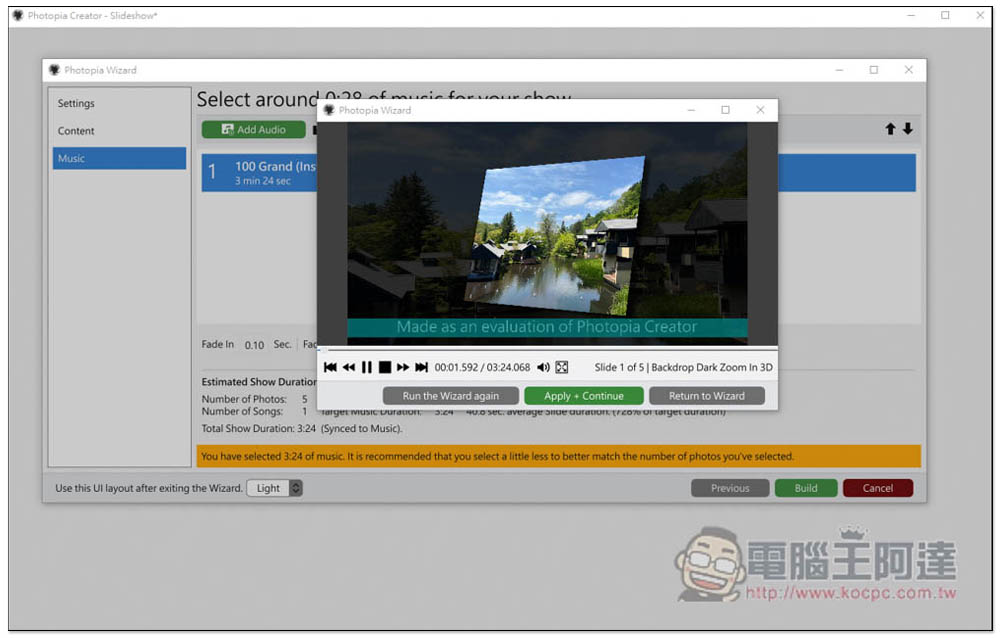The image size is (1000, 638).
Task: Select the Music wizard page
Action: tap(119, 158)
